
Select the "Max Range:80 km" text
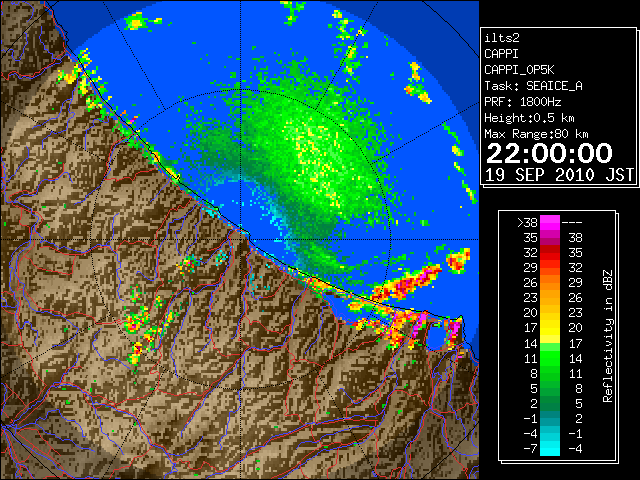(x=536, y=134)
